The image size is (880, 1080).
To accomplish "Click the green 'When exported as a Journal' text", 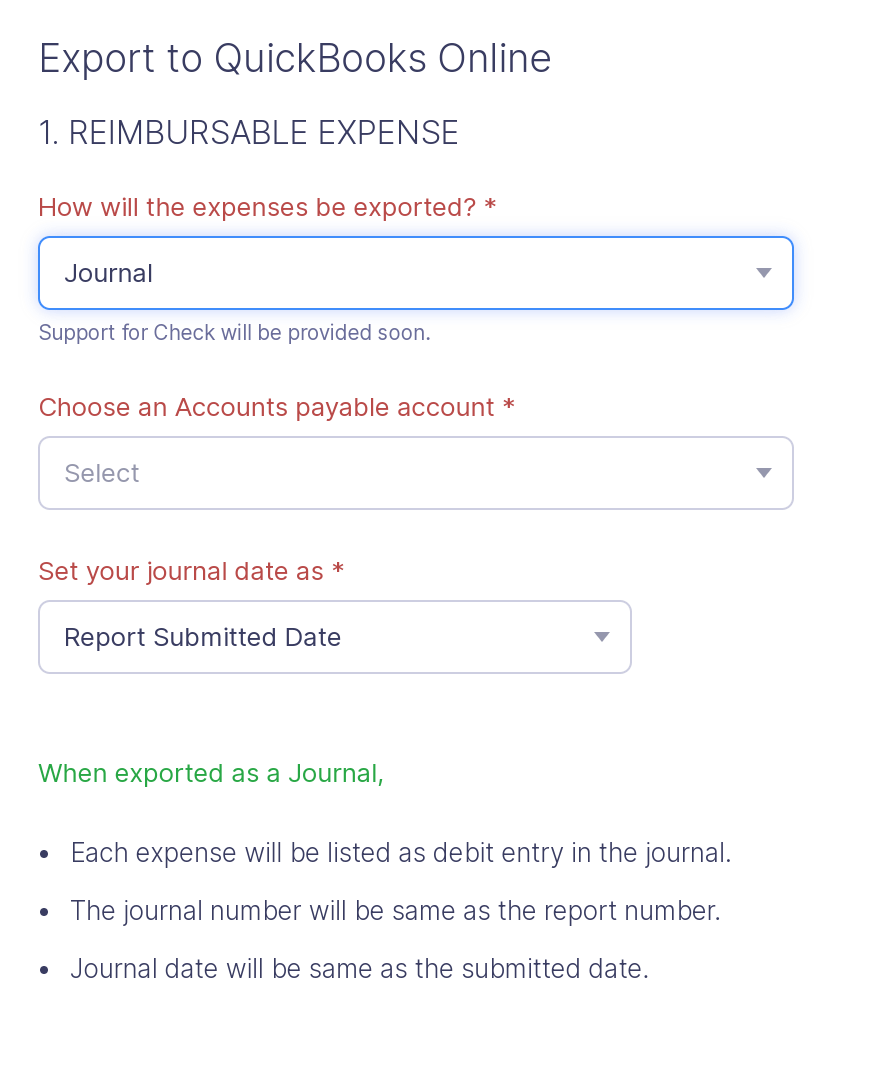I will coord(211,773).
